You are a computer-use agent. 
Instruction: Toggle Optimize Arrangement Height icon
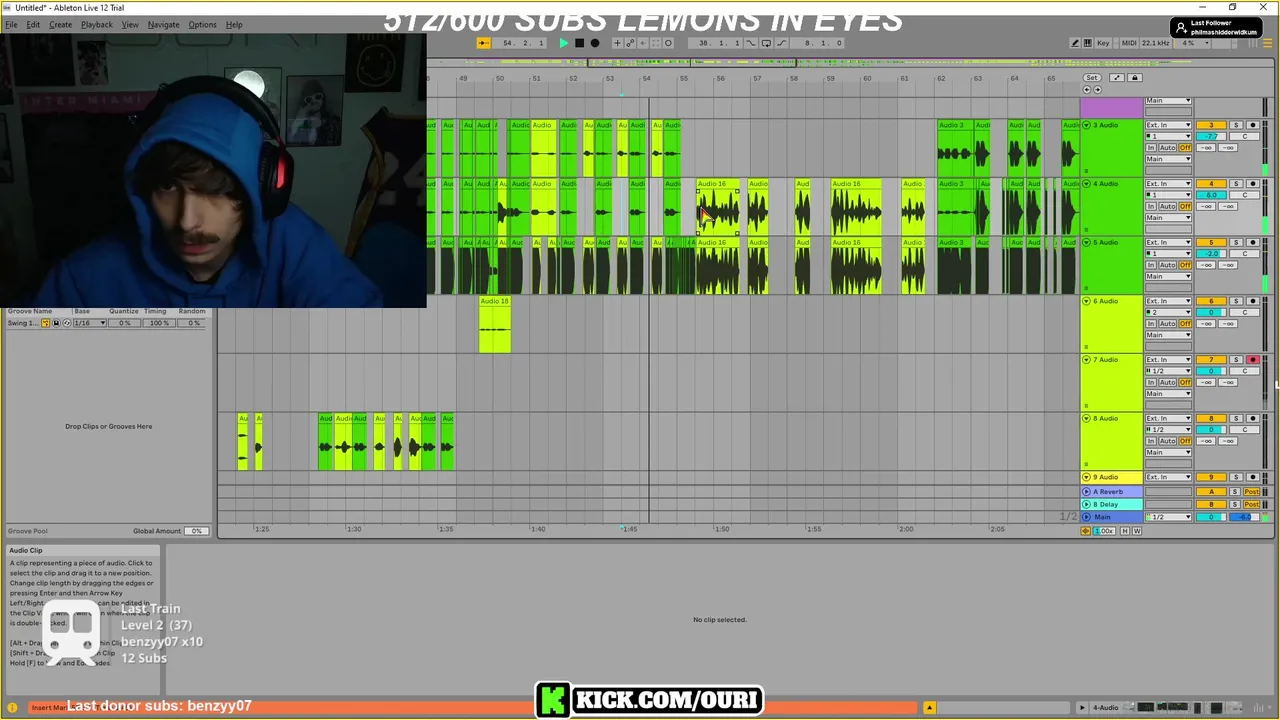click(1117, 78)
